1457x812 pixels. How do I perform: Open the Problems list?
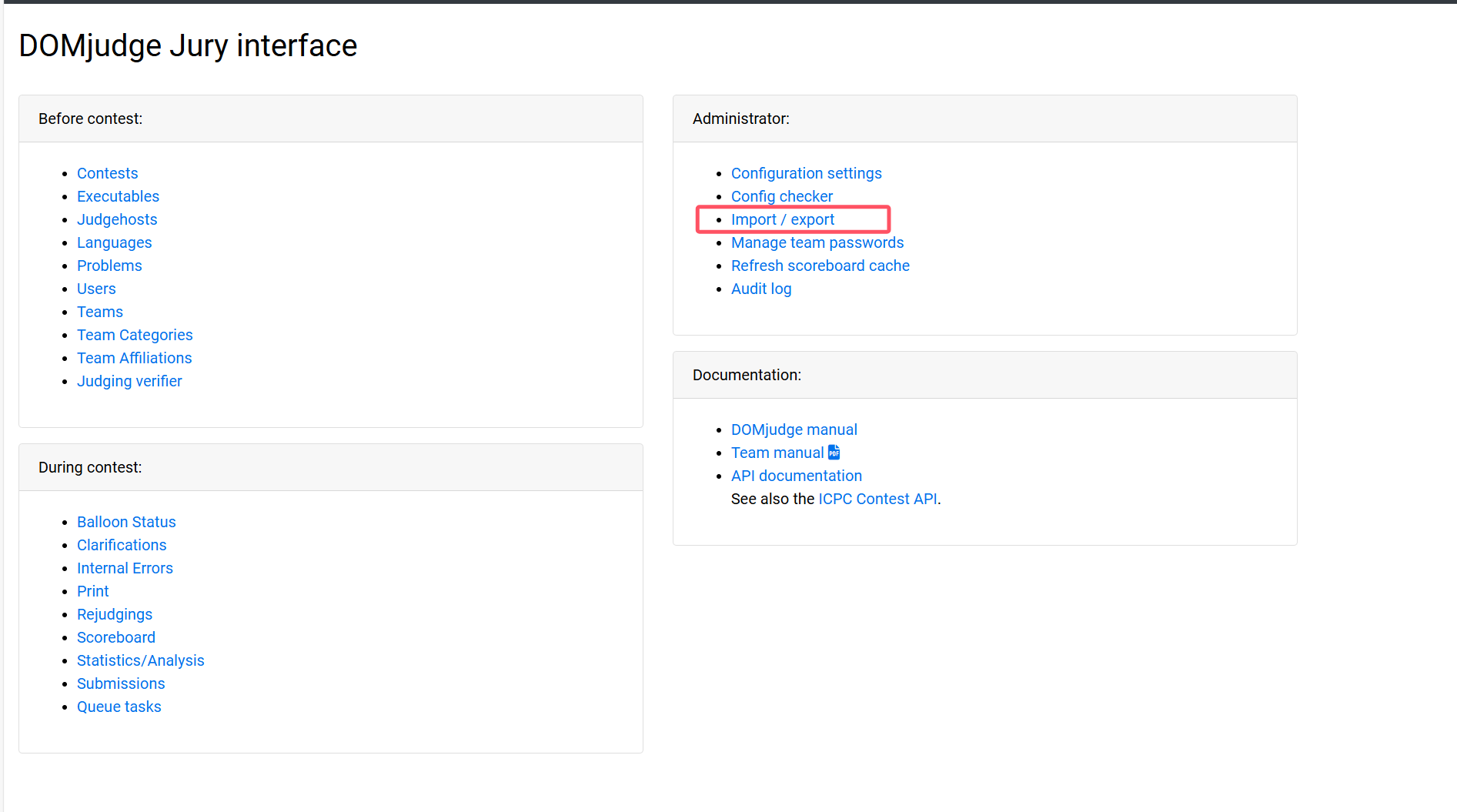click(109, 266)
